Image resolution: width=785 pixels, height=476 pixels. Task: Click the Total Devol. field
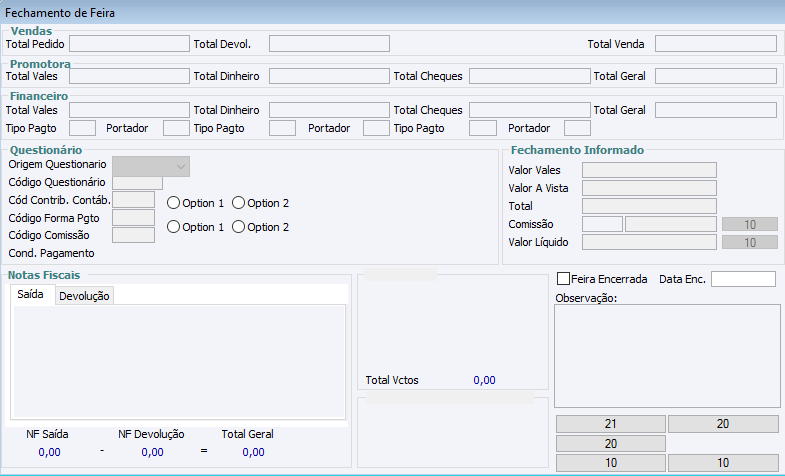click(x=329, y=44)
